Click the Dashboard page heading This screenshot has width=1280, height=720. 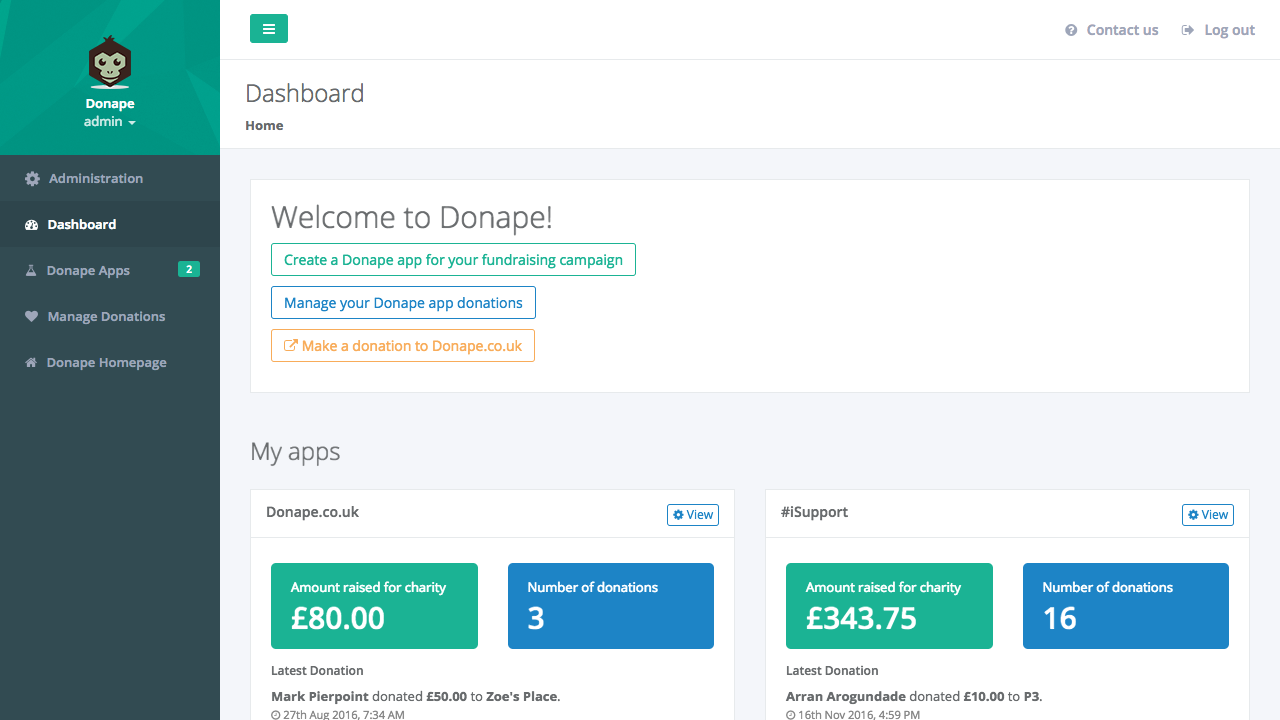pyautogui.click(x=305, y=93)
